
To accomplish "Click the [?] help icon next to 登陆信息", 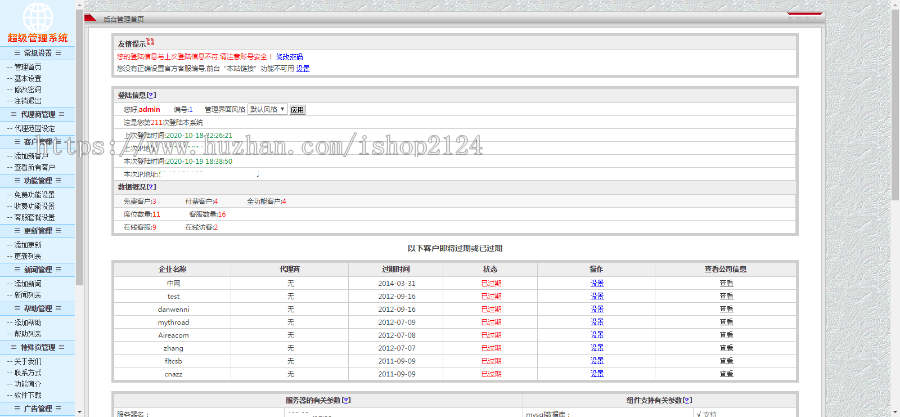I will tap(152, 95).
